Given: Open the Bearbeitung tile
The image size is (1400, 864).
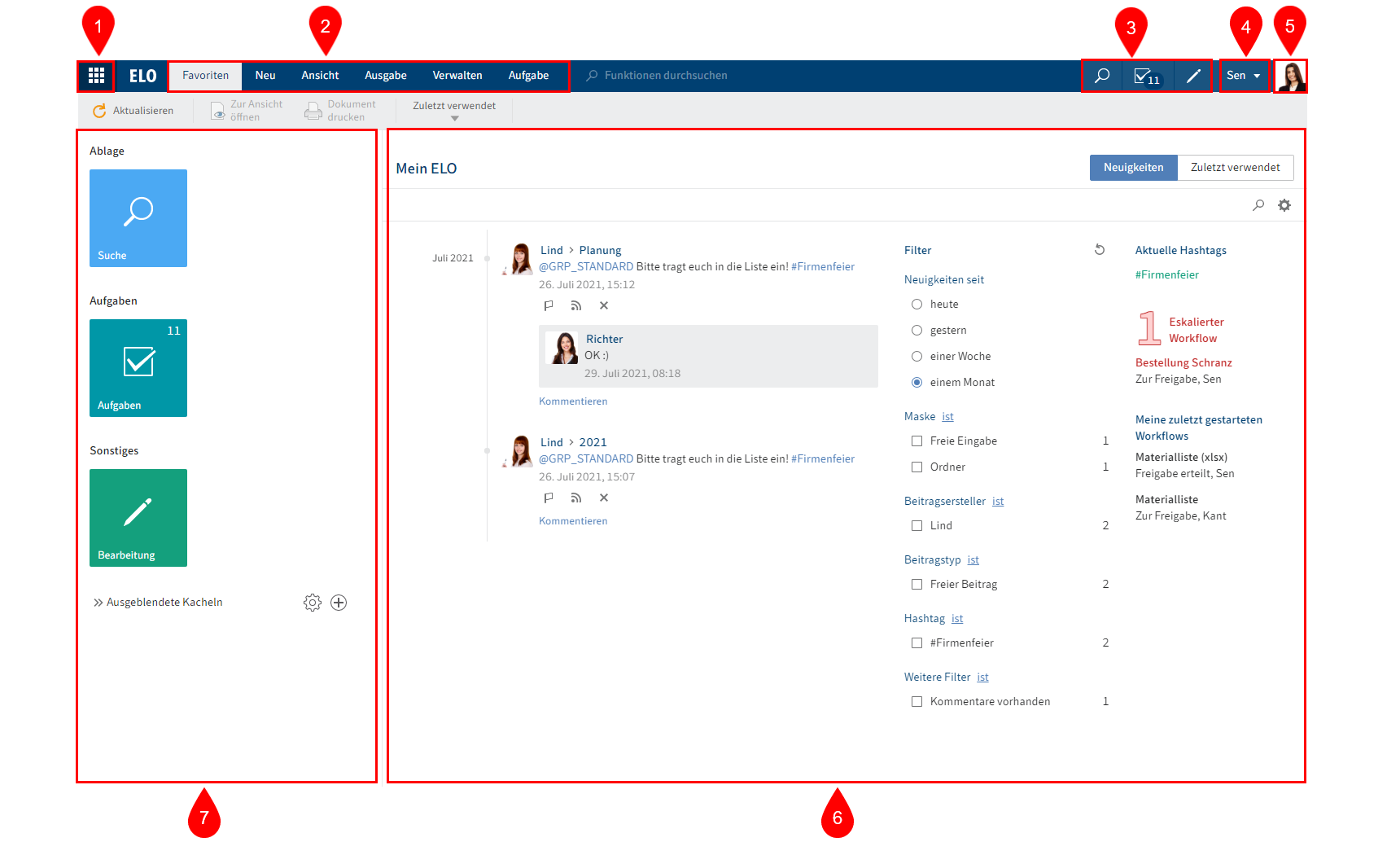Looking at the screenshot, I should [138, 518].
